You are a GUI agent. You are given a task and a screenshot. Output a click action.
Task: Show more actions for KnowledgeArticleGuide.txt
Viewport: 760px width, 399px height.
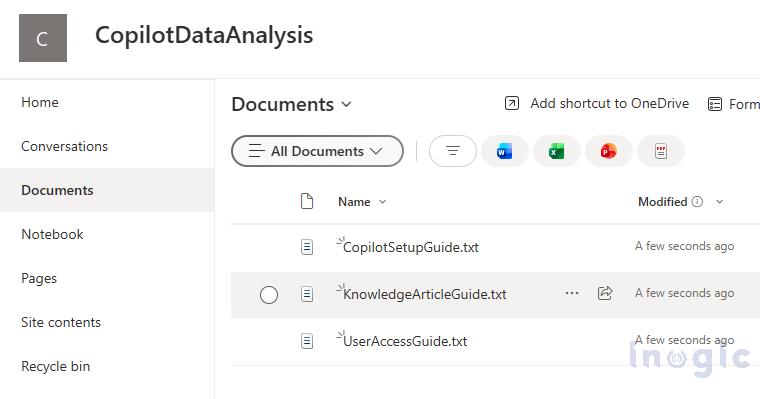point(572,293)
